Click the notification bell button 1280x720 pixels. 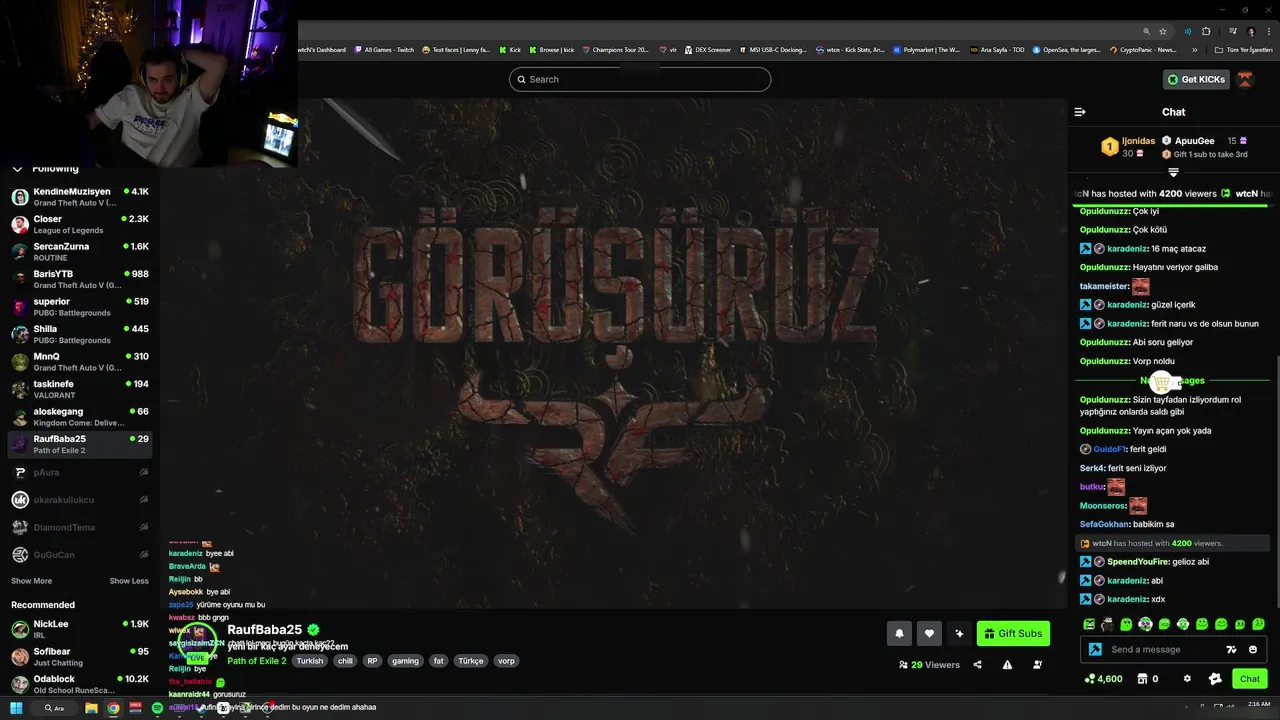tap(899, 633)
